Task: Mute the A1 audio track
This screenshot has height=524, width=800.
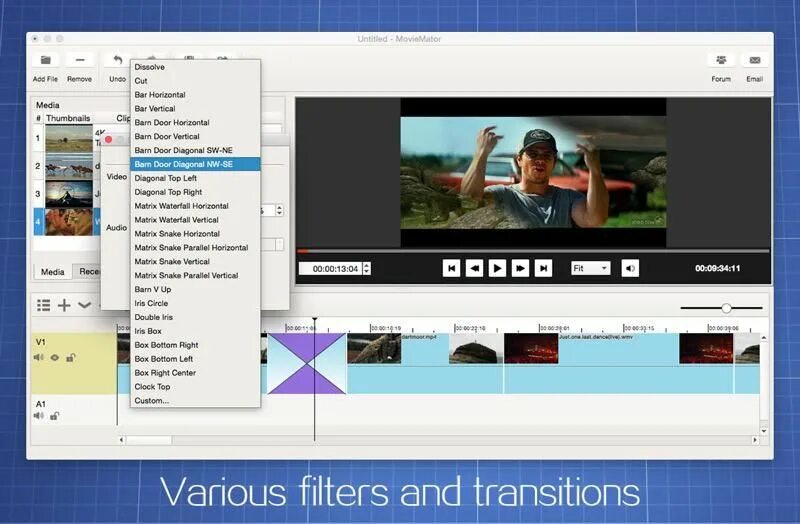Action: (x=39, y=416)
